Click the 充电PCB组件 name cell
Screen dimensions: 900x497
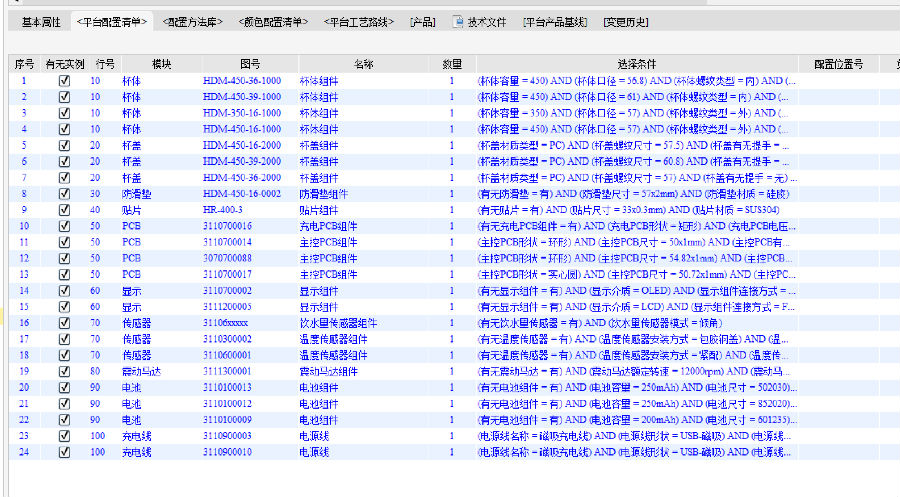click(328, 226)
